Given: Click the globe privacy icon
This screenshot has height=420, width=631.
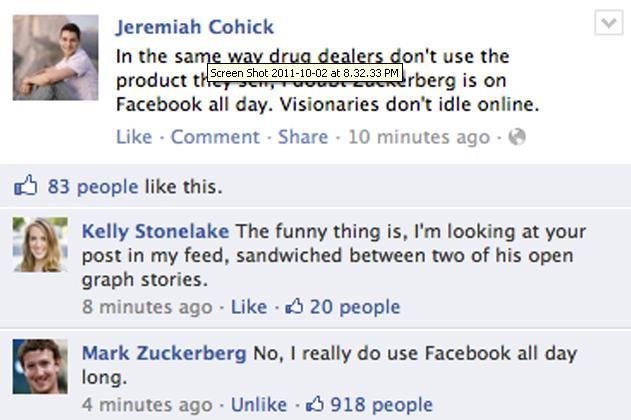Looking at the screenshot, I should coord(516,137).
